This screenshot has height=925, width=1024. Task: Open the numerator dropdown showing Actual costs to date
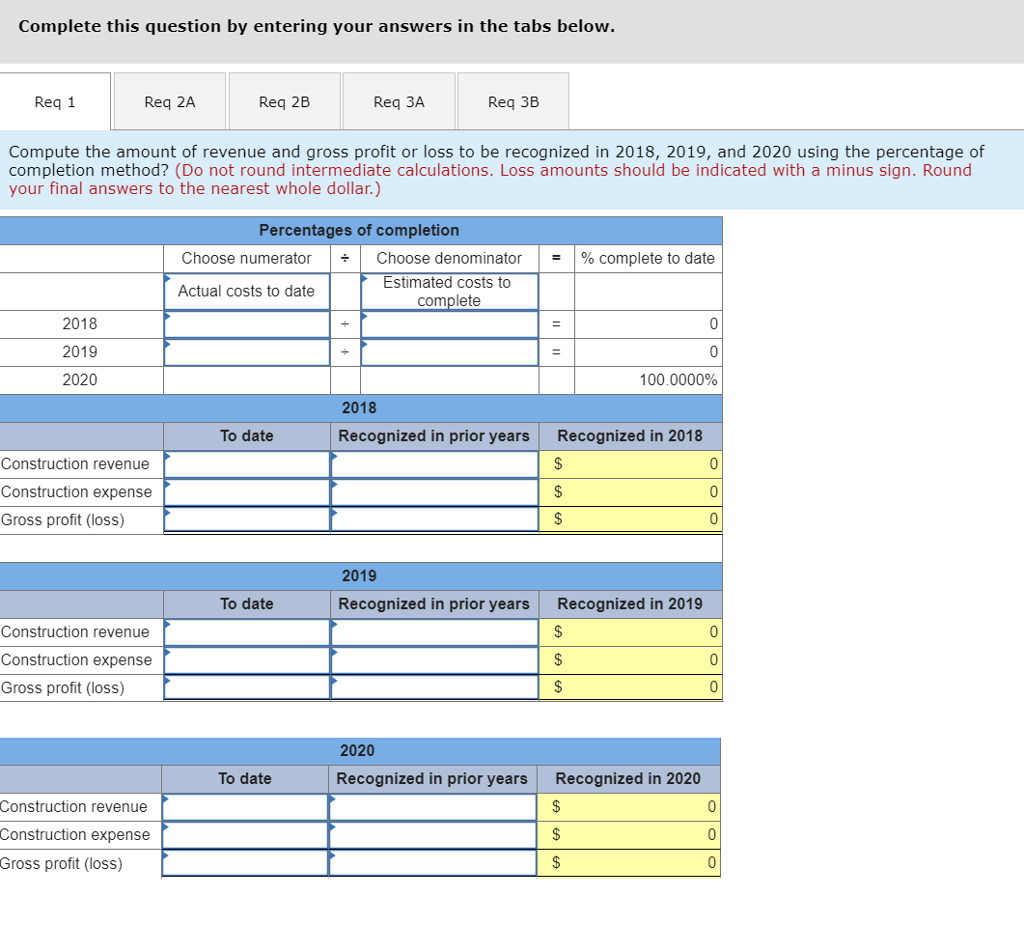click(247, 291)
